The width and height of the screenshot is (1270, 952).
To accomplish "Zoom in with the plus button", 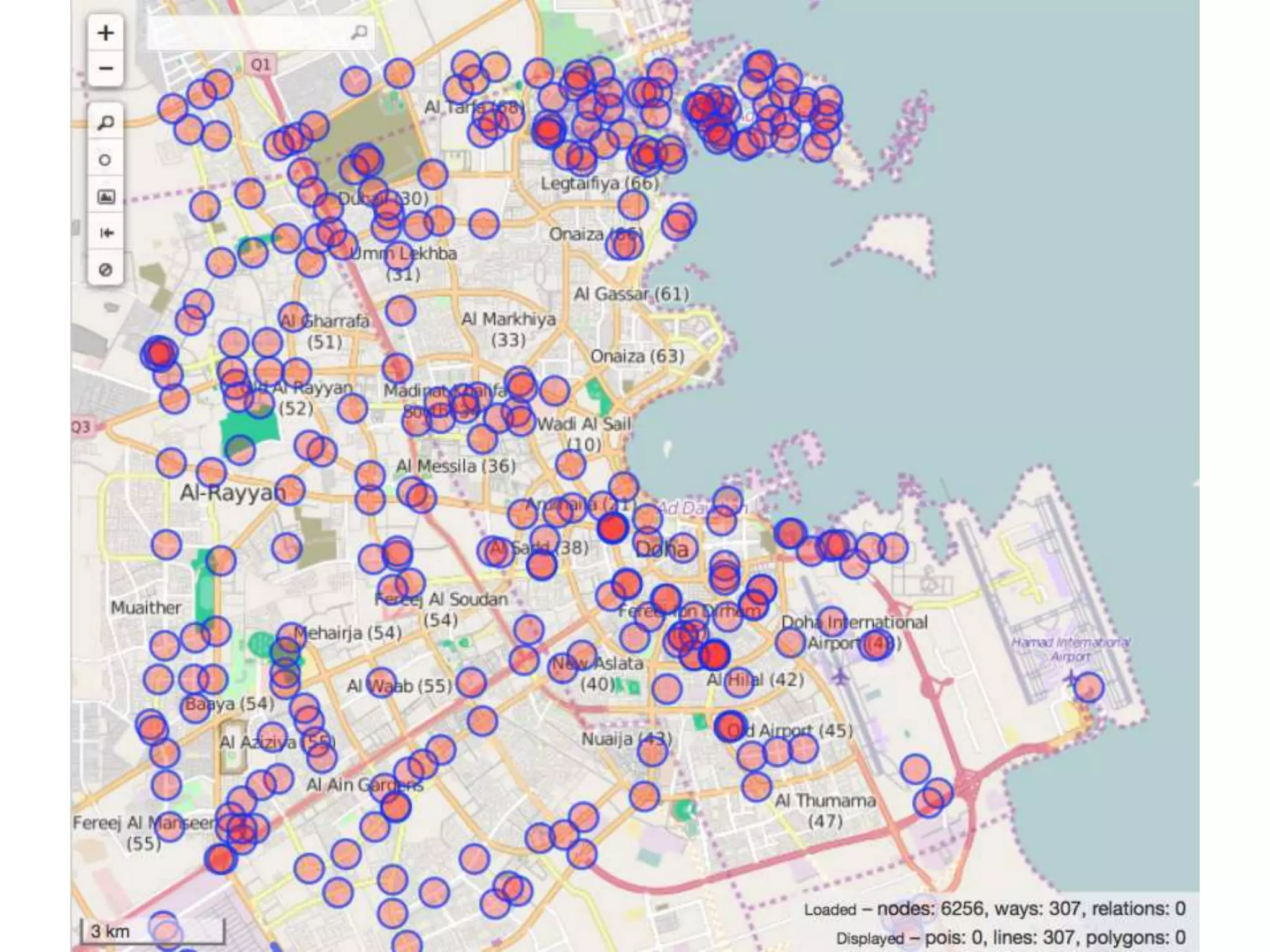I will pos(105,33).
